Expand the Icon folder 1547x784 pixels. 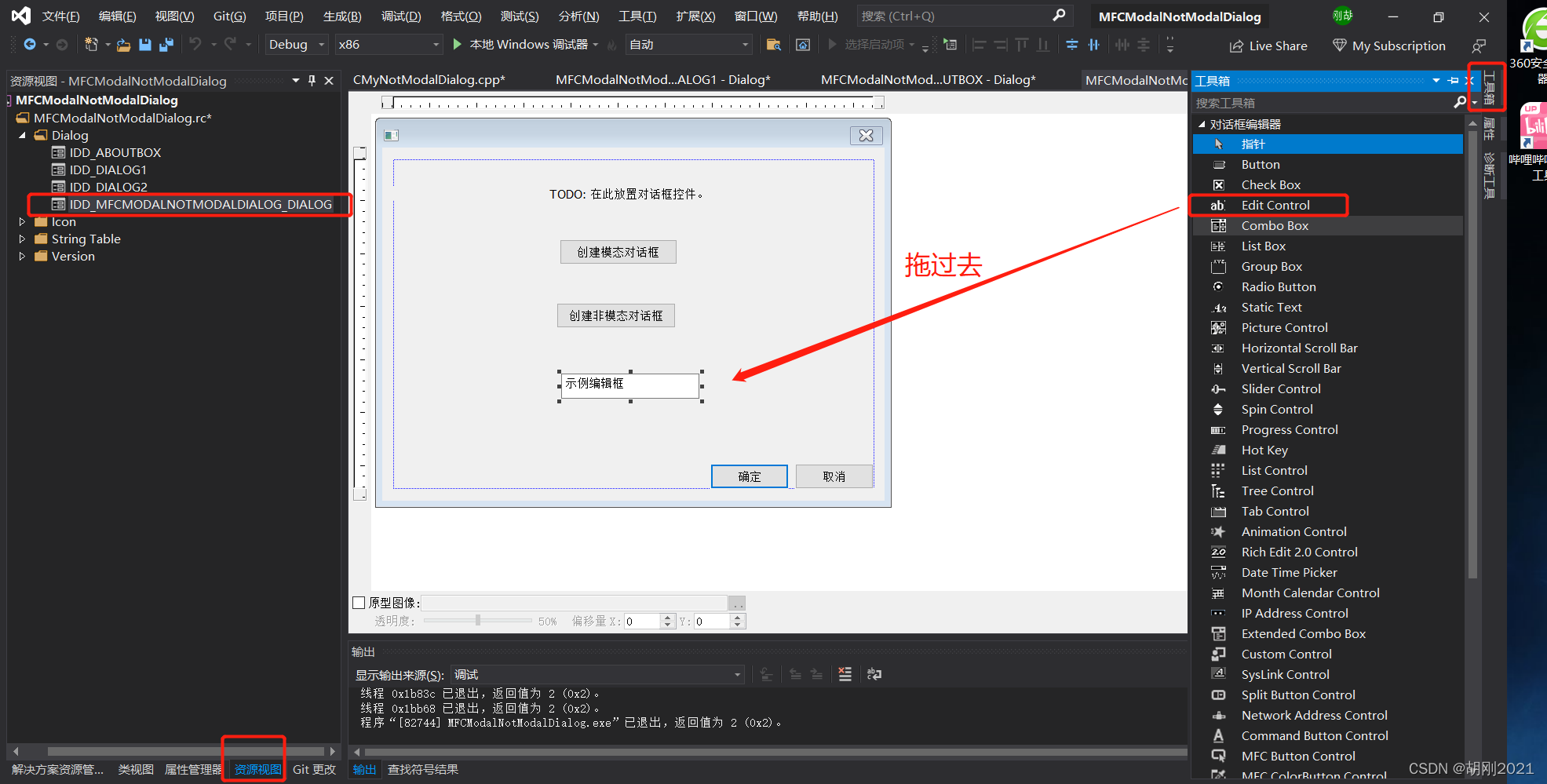point(22,222)
